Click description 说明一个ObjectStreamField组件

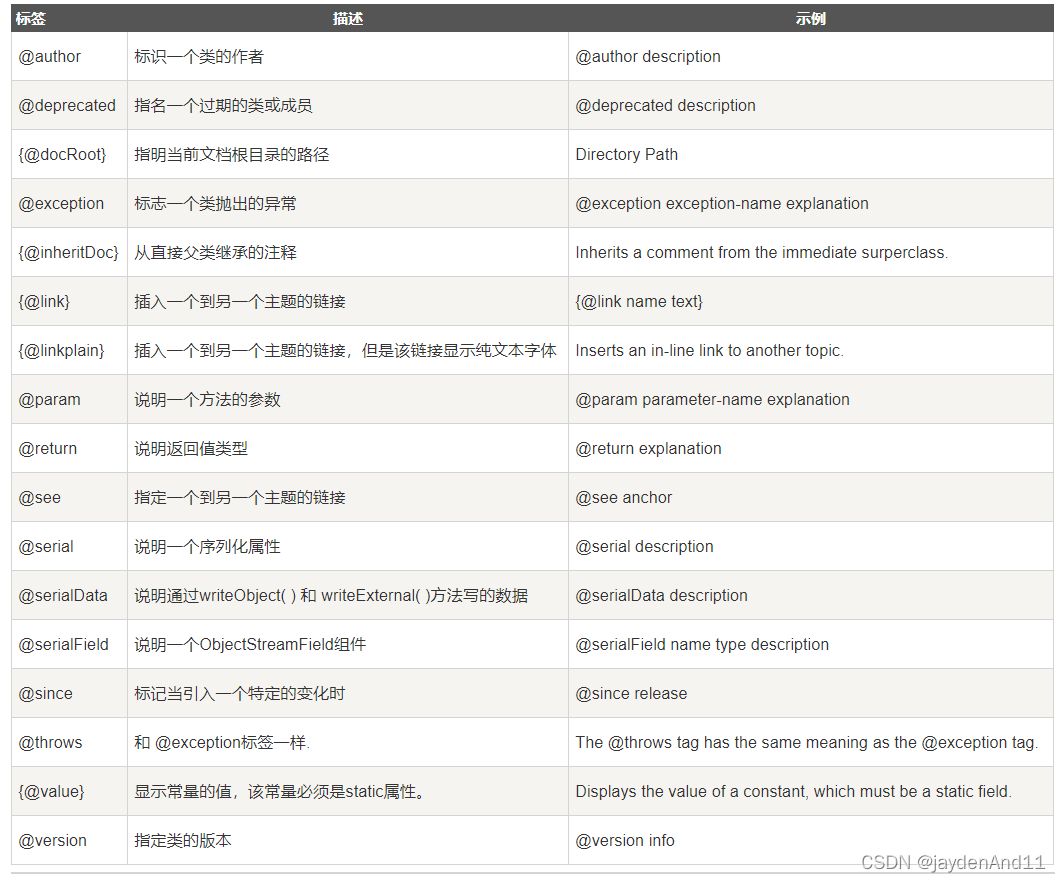[250, 644]
